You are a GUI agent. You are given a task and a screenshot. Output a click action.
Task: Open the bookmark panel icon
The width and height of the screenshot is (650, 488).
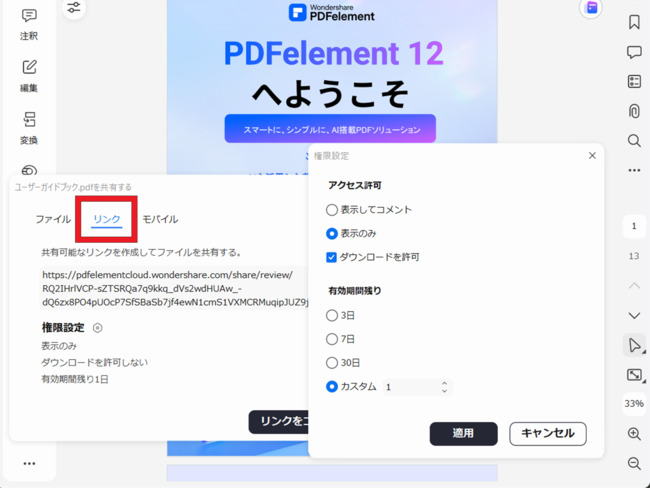(x=634, y=22)
